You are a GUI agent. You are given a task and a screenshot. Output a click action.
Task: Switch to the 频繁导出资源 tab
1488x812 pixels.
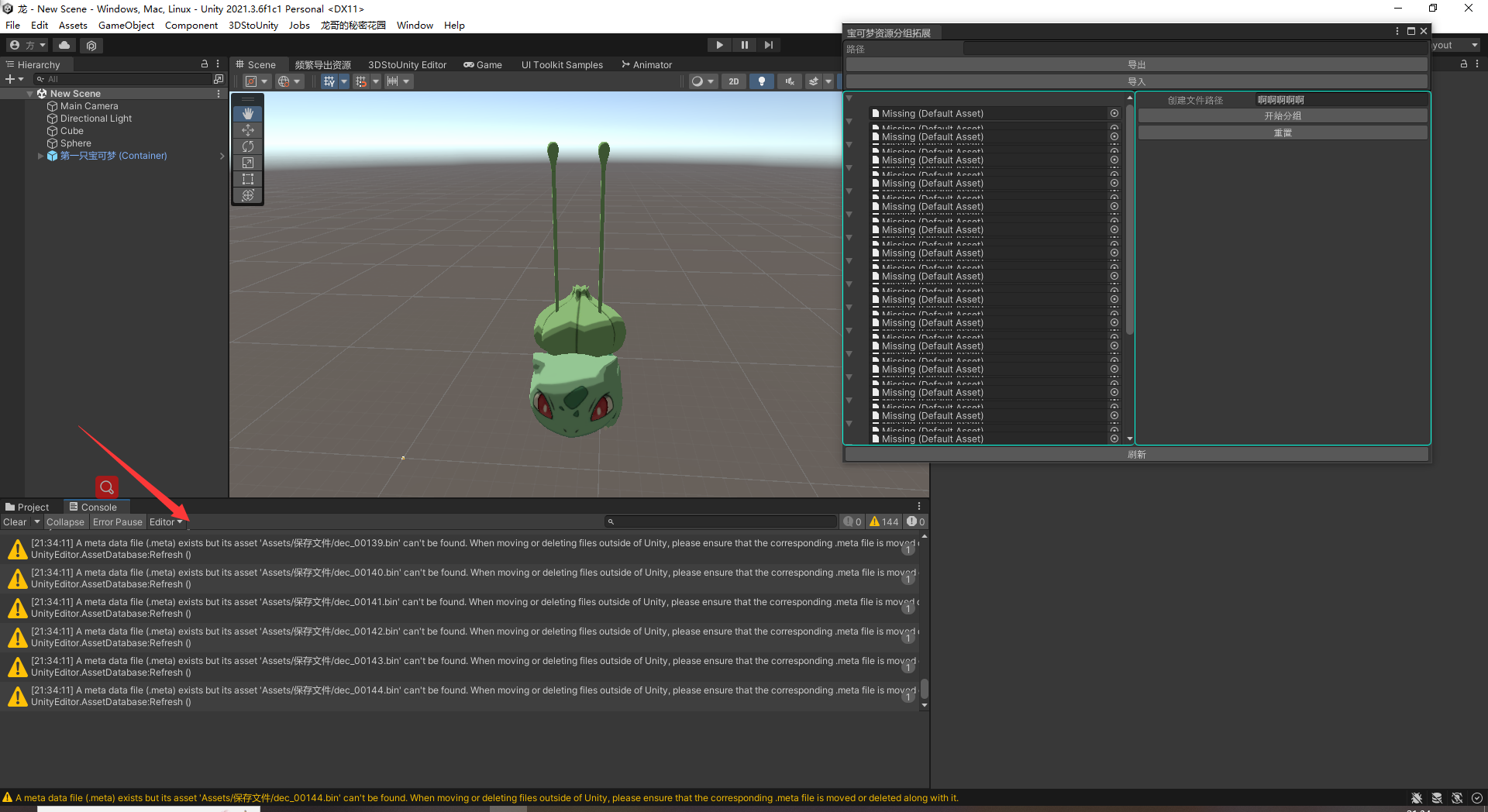coord(322,65)
